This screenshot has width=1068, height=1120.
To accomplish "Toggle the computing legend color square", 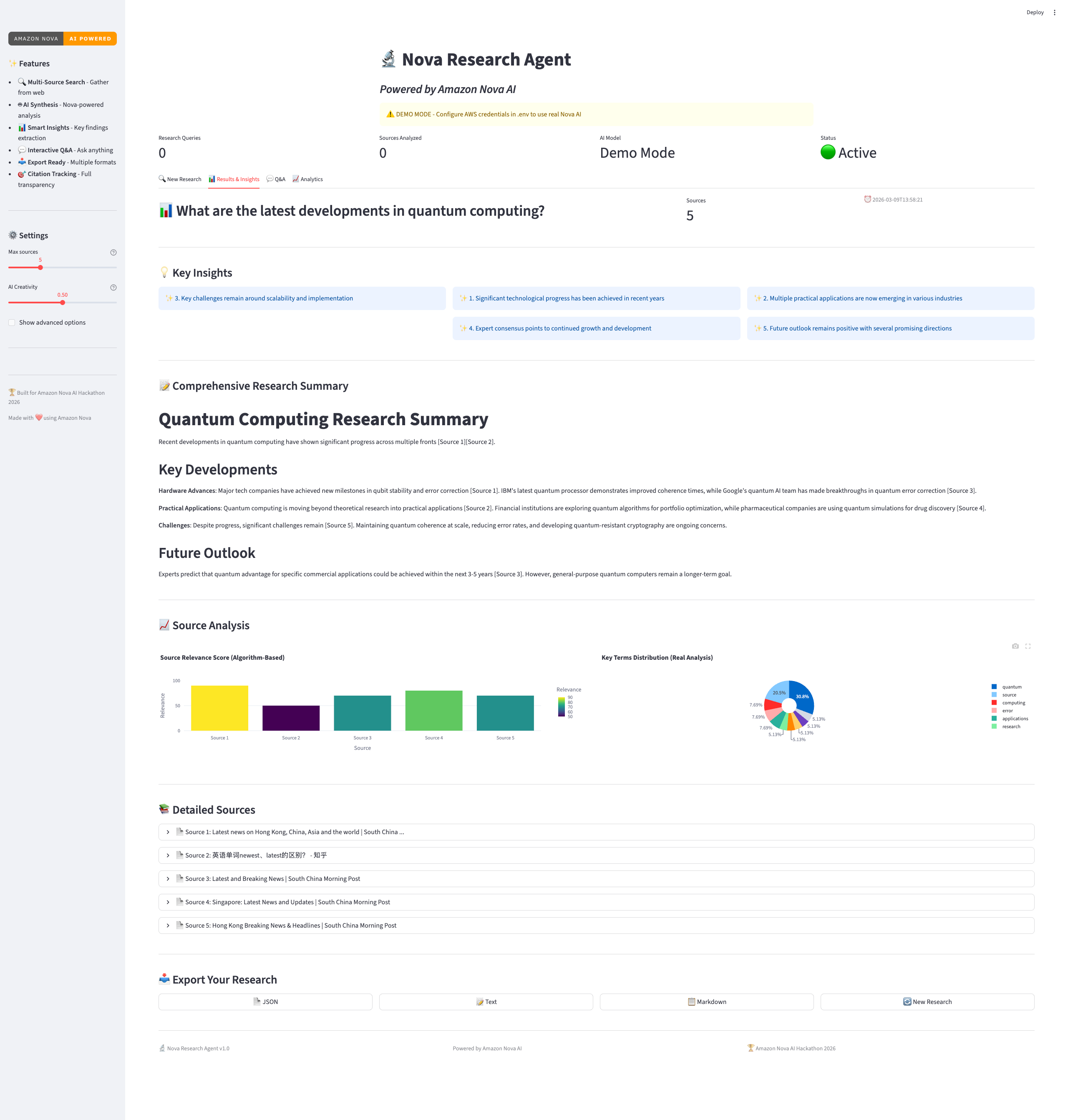I will (994, 703).
